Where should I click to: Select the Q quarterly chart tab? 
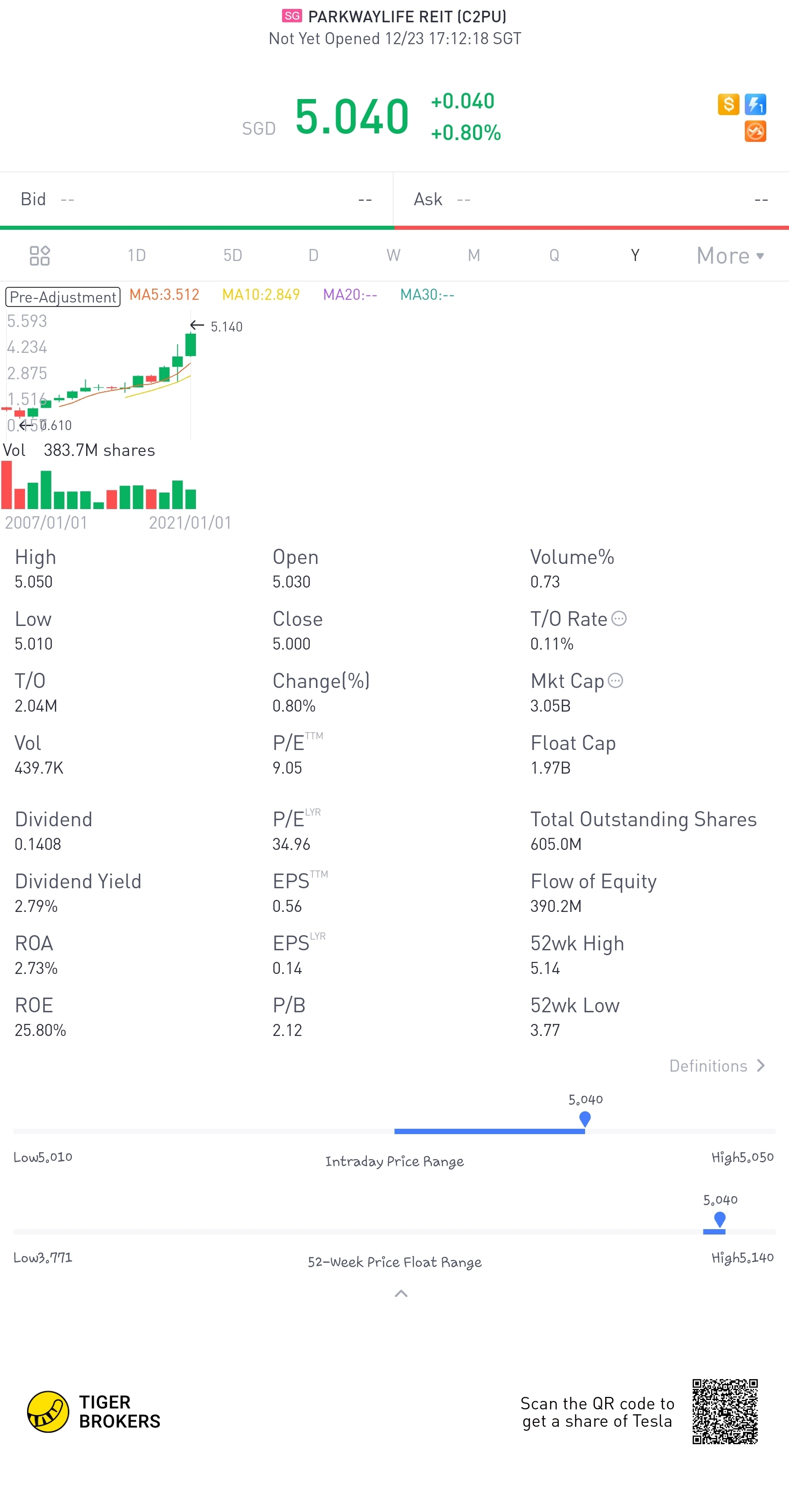[554, 255]
